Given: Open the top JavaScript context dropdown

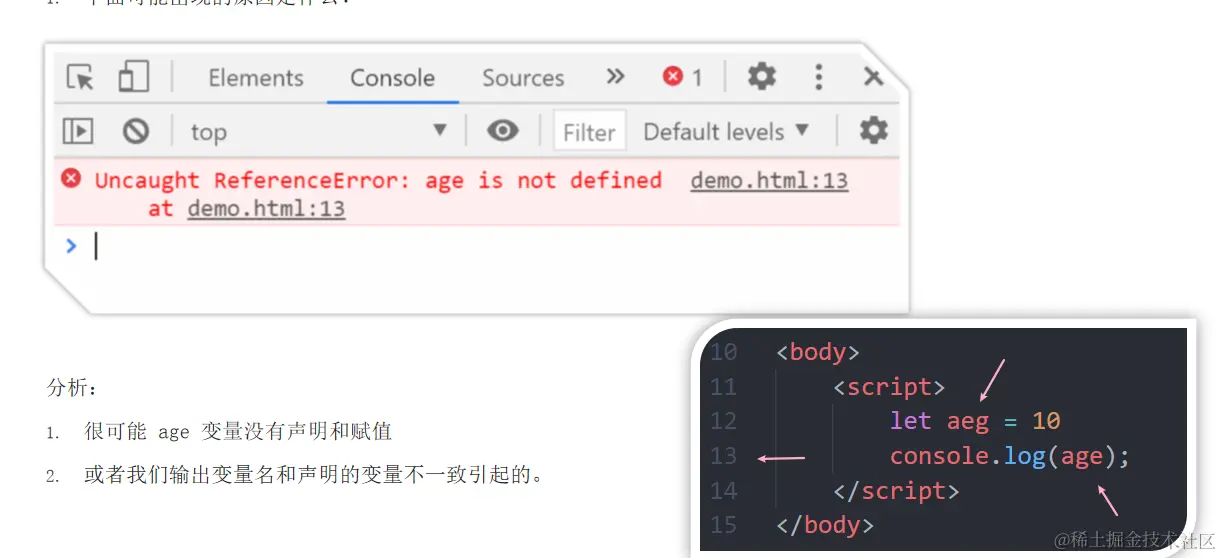Looking at the screenshot, I should (318, 131).
